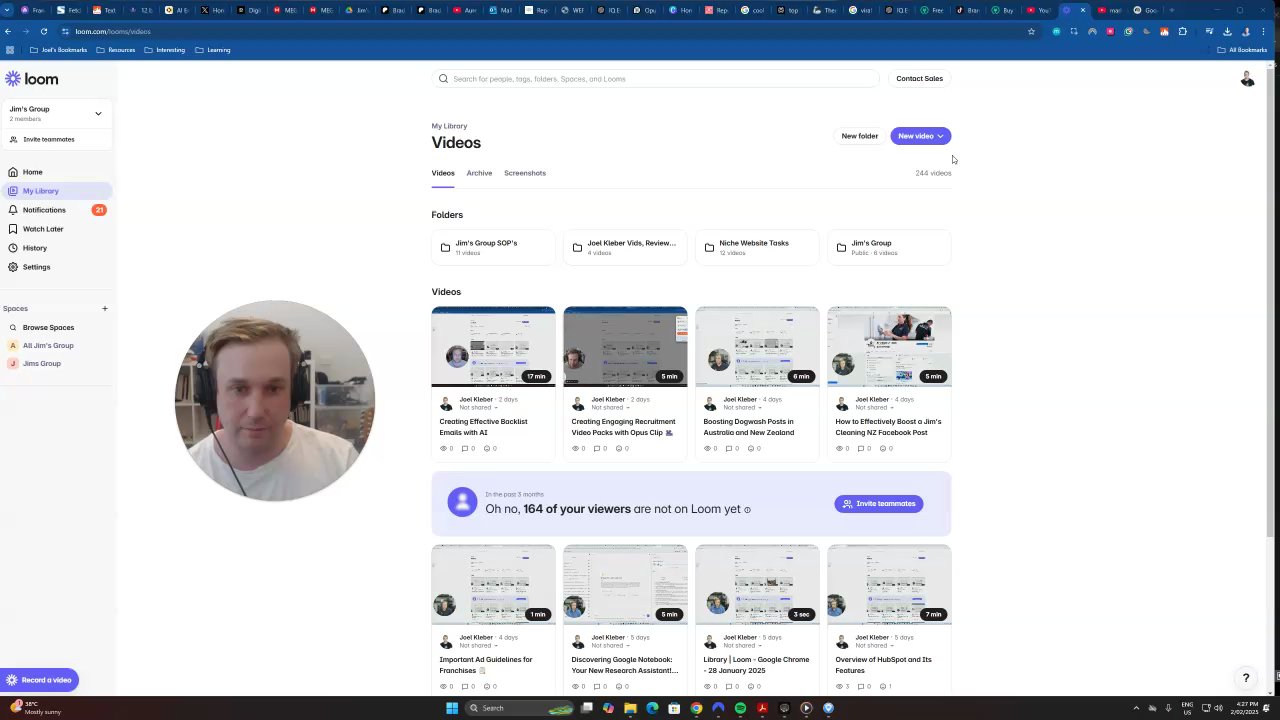1280x720 pixels.
Task: Click the Loom logo
Action: [x=31, y=79]
